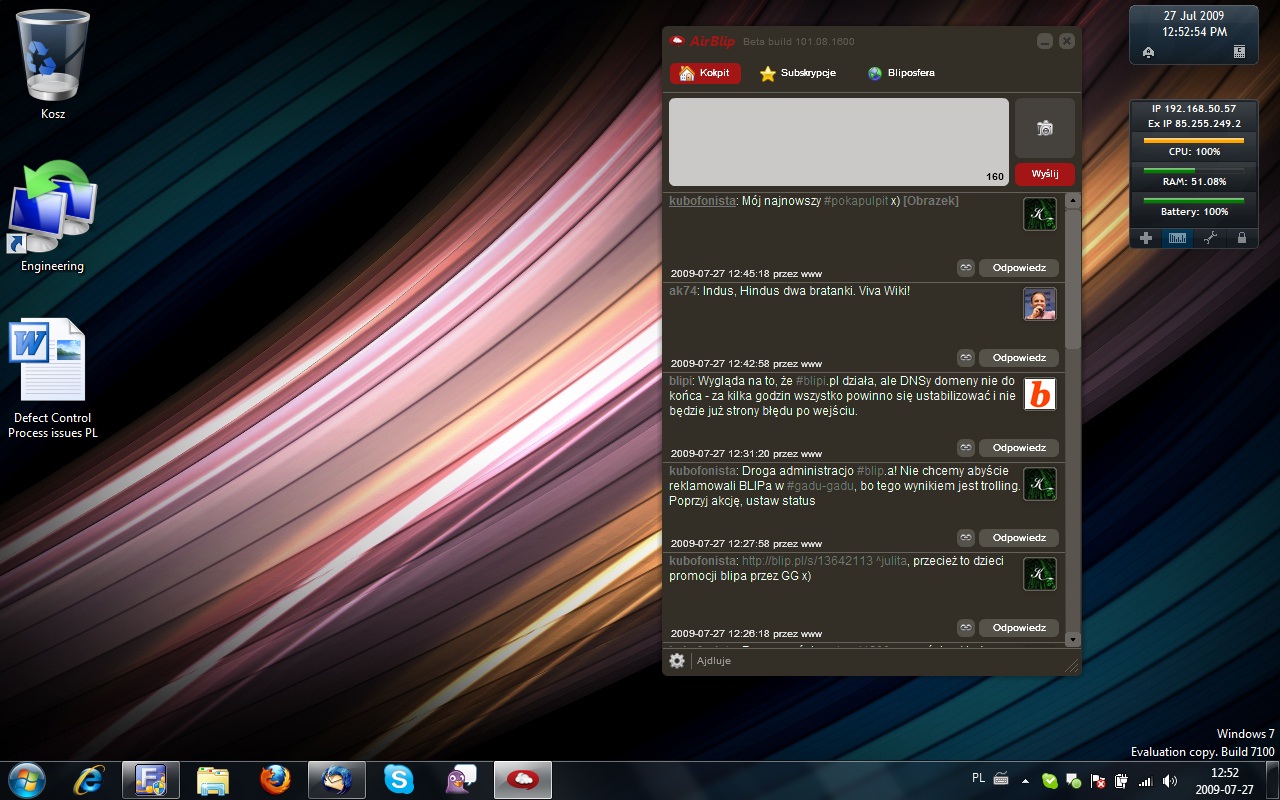
Task: Expand hidden system tray icons arrow
Action: click(1027, 780)
